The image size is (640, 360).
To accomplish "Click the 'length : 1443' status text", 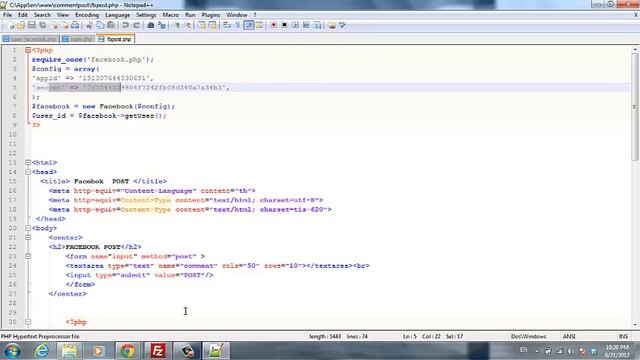I will click(x=325, y=336).
